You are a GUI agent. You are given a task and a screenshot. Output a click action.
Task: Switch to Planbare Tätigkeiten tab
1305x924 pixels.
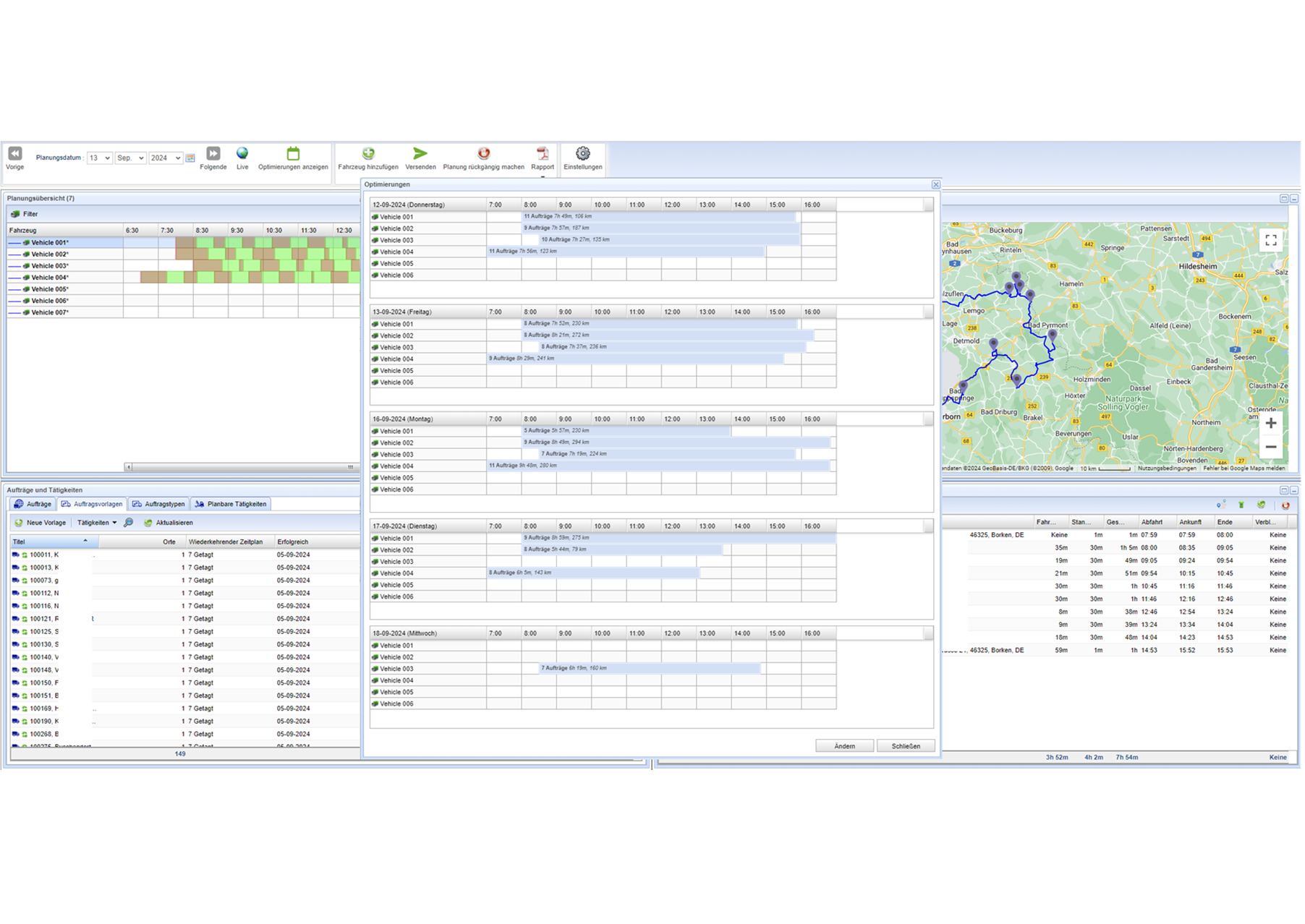tap(231, 504)
